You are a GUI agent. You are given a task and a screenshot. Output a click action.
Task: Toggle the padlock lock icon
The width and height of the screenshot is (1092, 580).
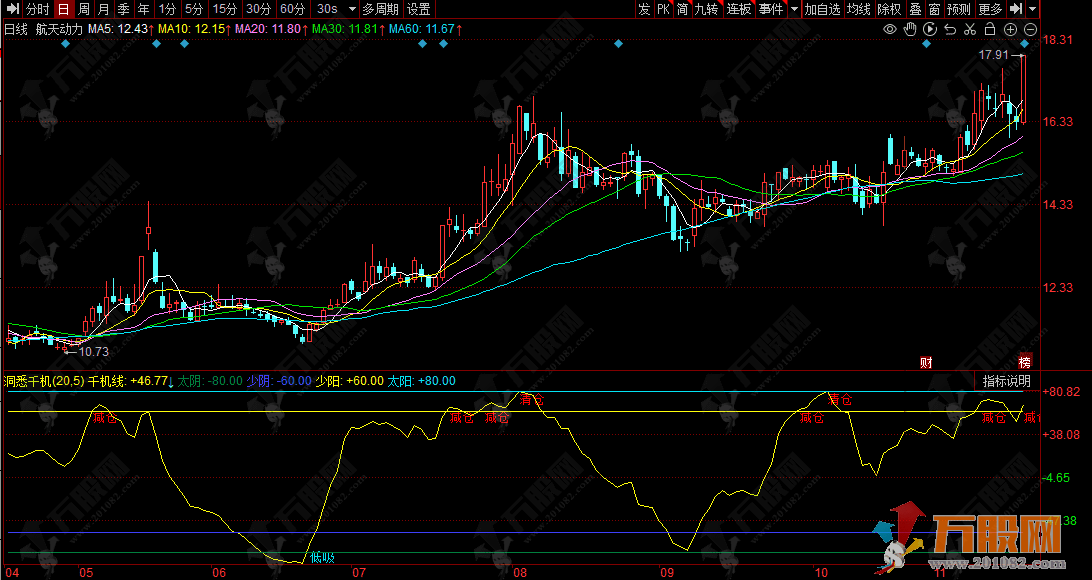[x=990, y=29]
